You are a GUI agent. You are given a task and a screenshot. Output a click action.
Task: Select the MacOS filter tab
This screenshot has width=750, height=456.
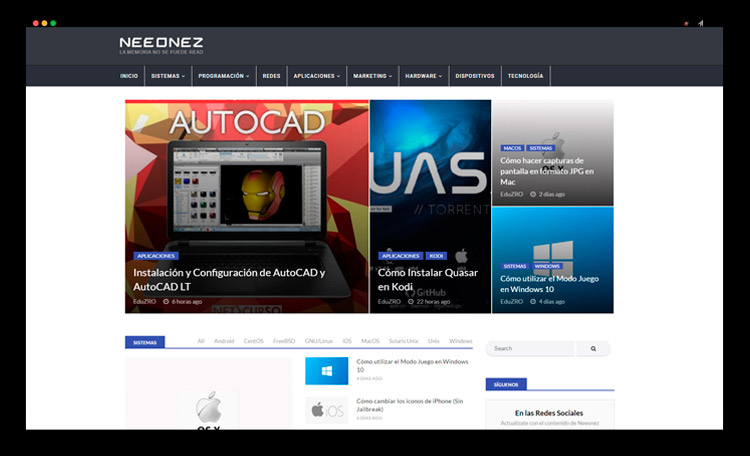pyautogui.click(x=370, y=341)
